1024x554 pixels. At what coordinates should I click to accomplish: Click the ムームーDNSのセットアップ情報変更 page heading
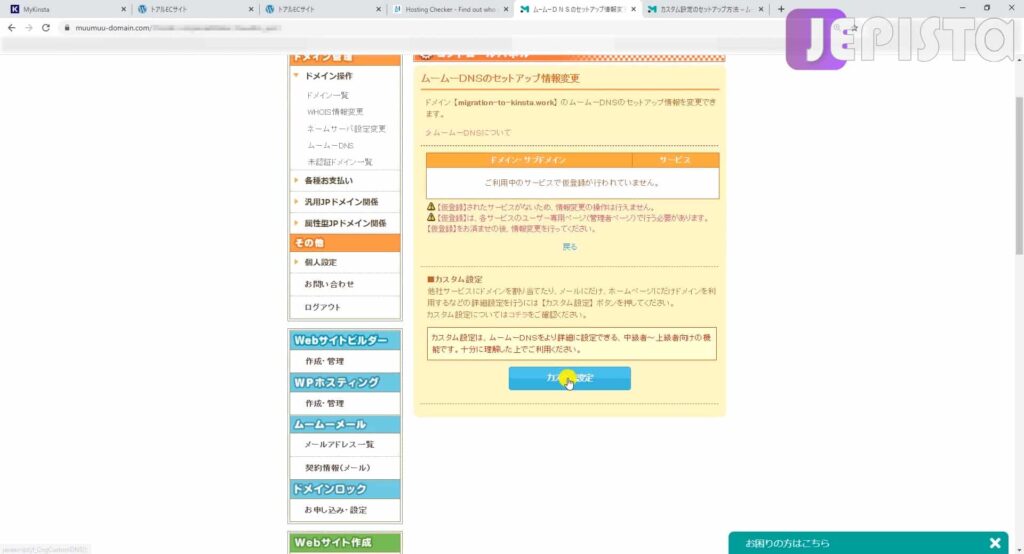tap(500, 78)
